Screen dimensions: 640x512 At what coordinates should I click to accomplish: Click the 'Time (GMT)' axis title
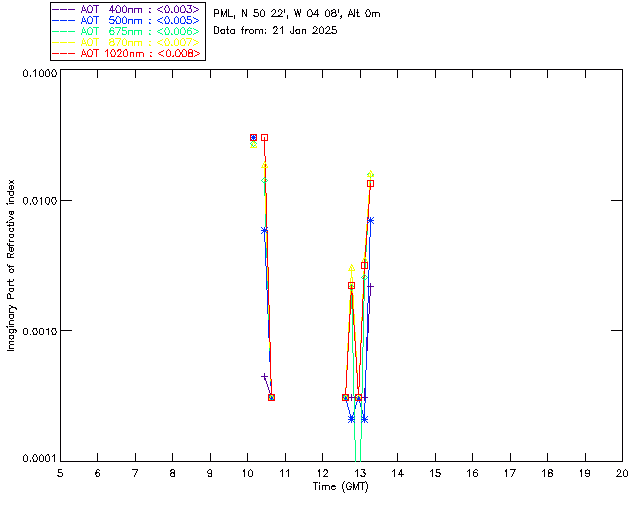tap(340, 486)
